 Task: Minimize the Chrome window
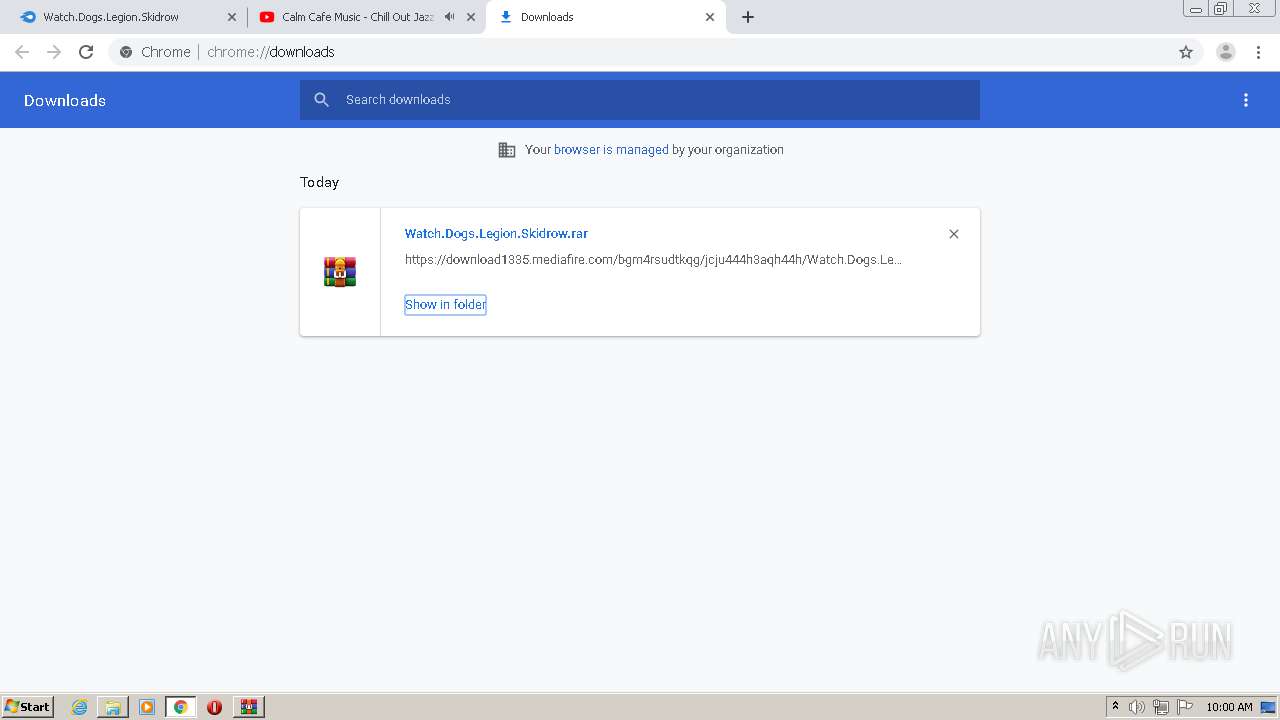pos(1196,9)
